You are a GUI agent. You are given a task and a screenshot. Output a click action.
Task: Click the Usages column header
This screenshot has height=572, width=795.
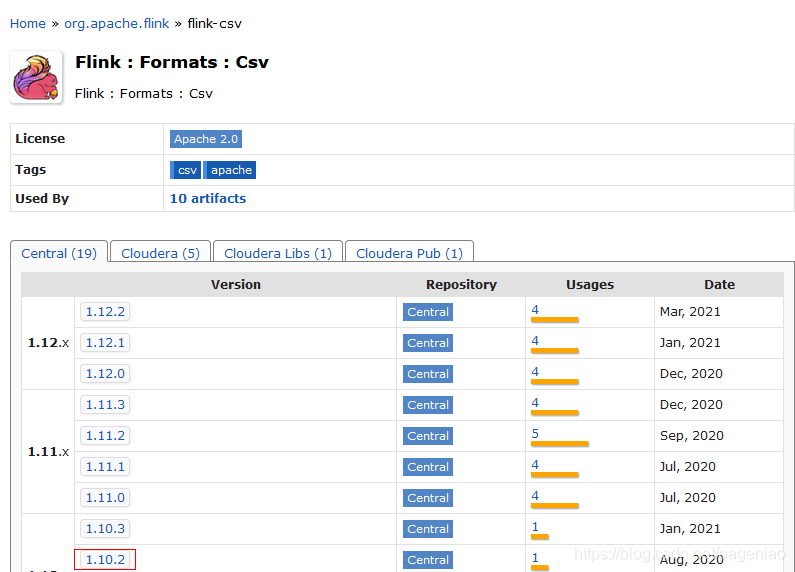(590, 284)
